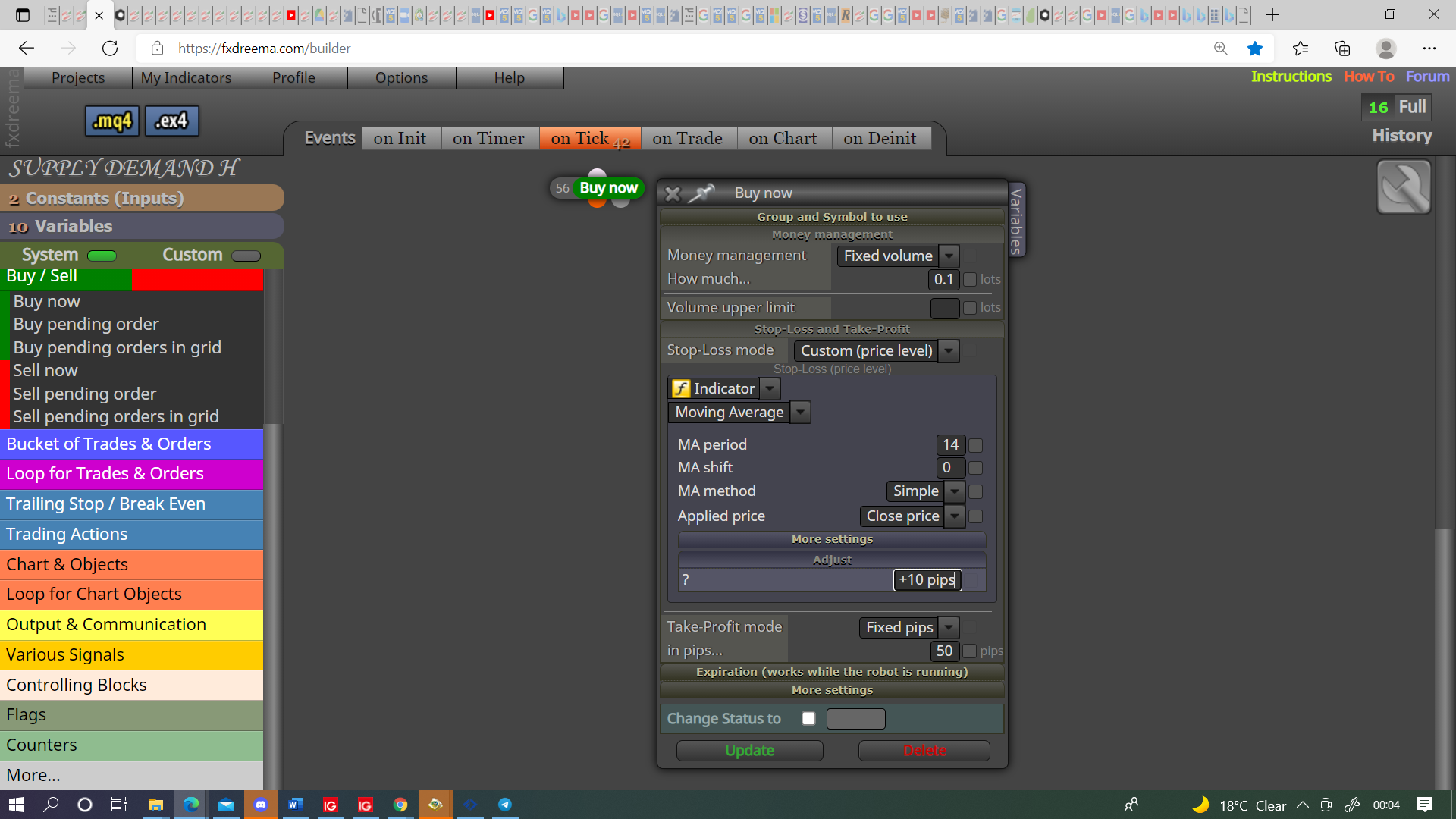Click the Indicator function icon
Image resolution: width=1456 pixels, height=819 pixels.
pyautogui.click(x=681, y=388)
